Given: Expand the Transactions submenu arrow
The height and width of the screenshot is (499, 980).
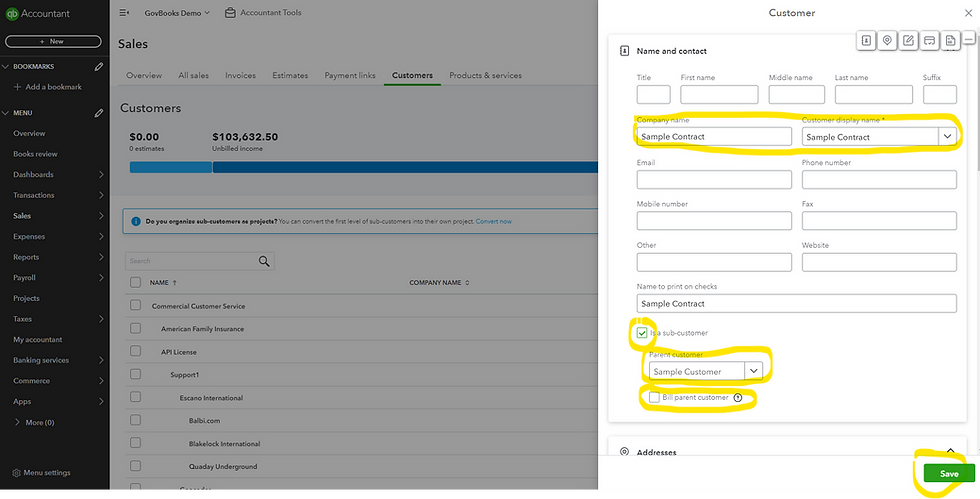Looking at the screenshot, I should point(101,195).
